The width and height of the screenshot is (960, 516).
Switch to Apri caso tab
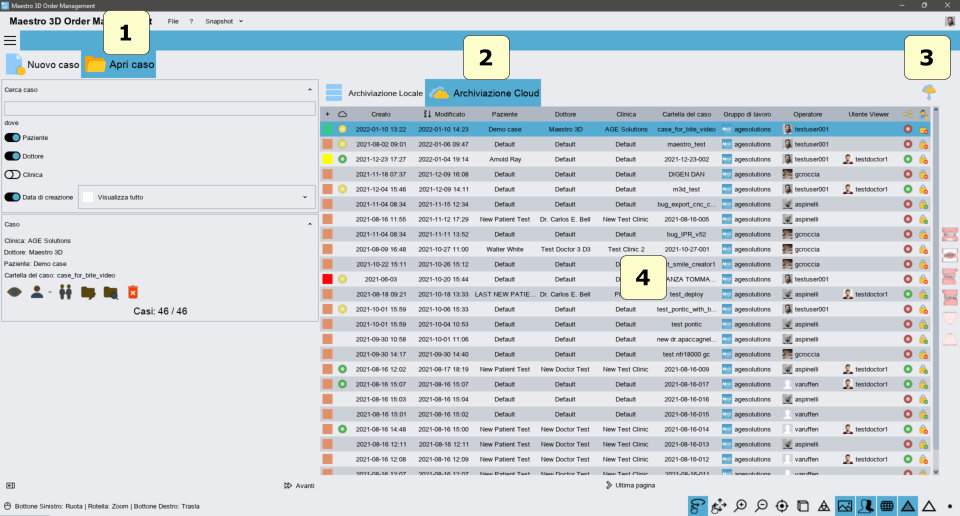coord(119,64)
